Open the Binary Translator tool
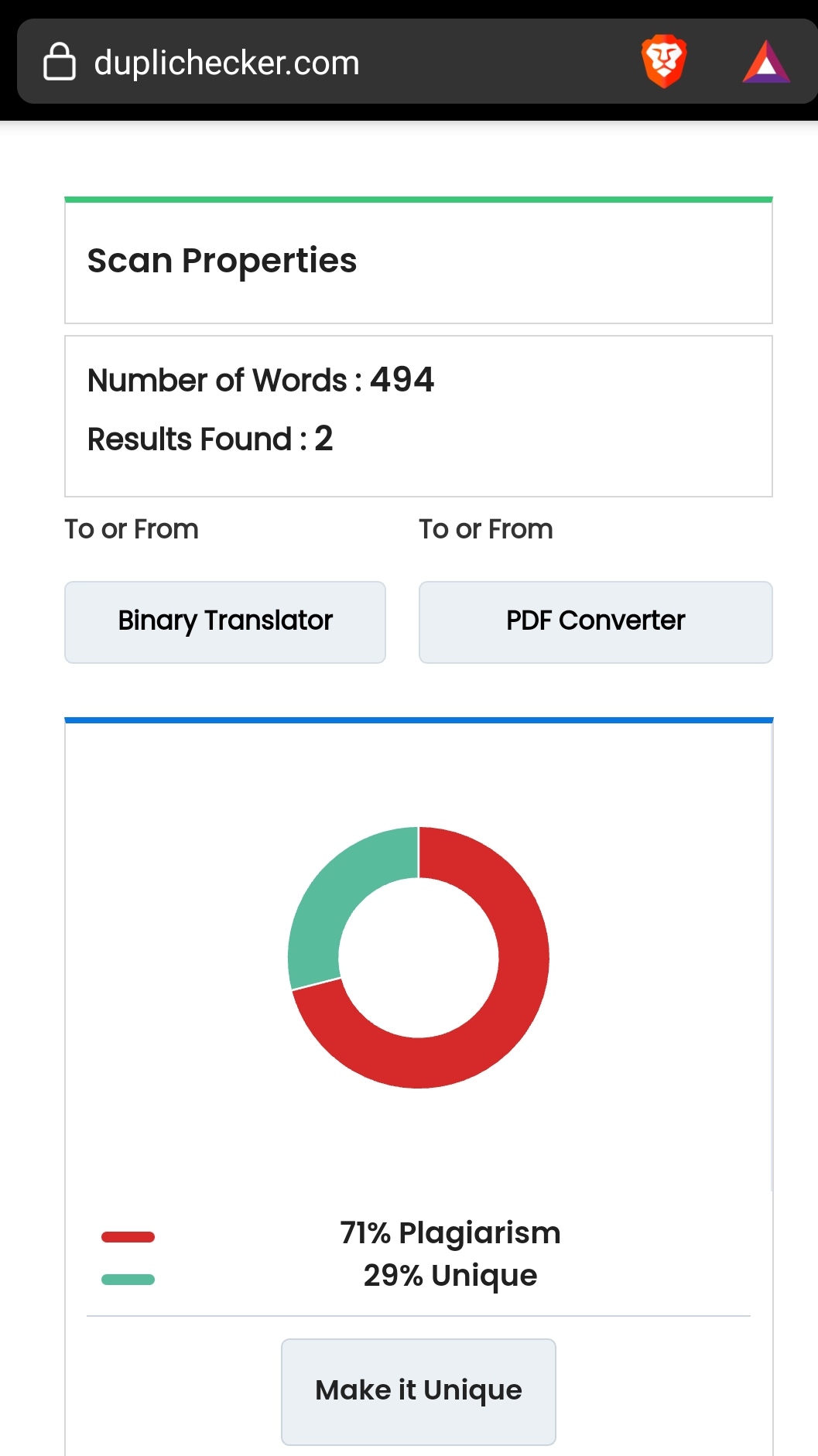 [225, 622]
